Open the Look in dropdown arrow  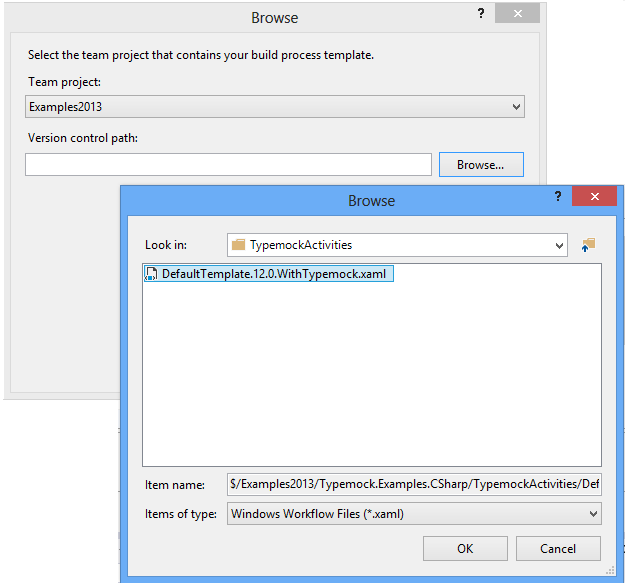coord(560,244)
